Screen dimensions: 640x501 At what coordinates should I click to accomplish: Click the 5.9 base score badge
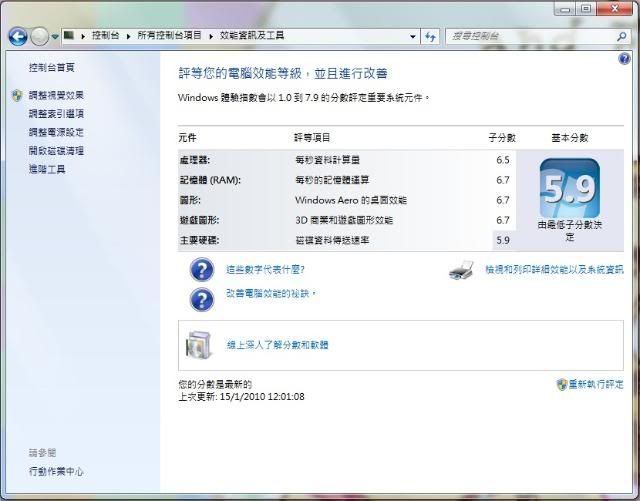(x=569, y=187)
